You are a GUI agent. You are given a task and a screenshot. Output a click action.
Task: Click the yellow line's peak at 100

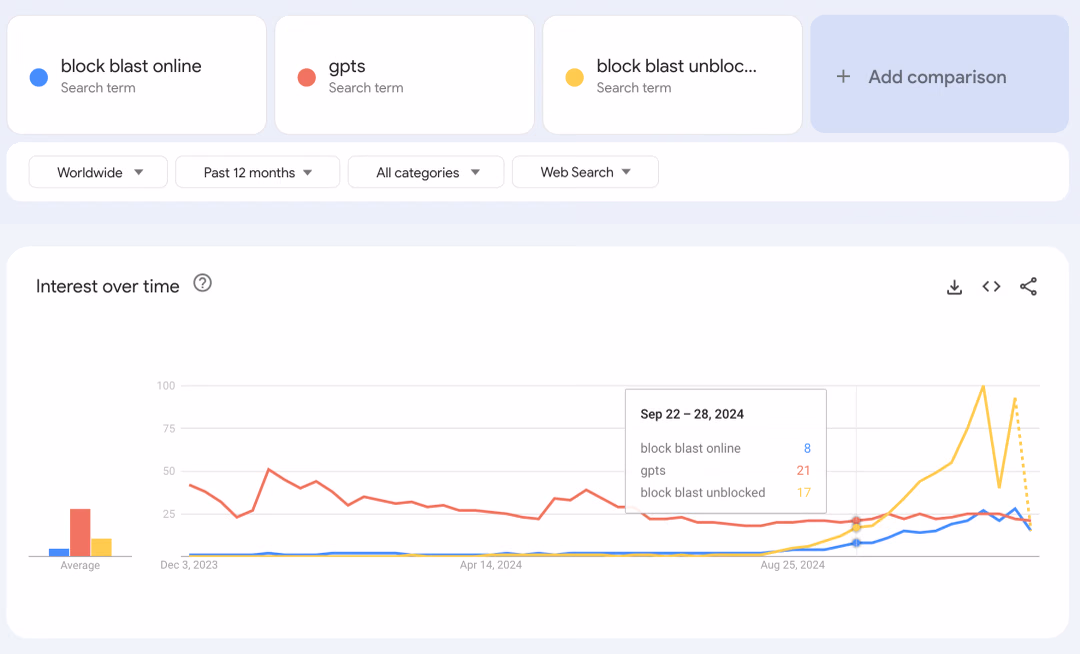(x=983, y=386)
